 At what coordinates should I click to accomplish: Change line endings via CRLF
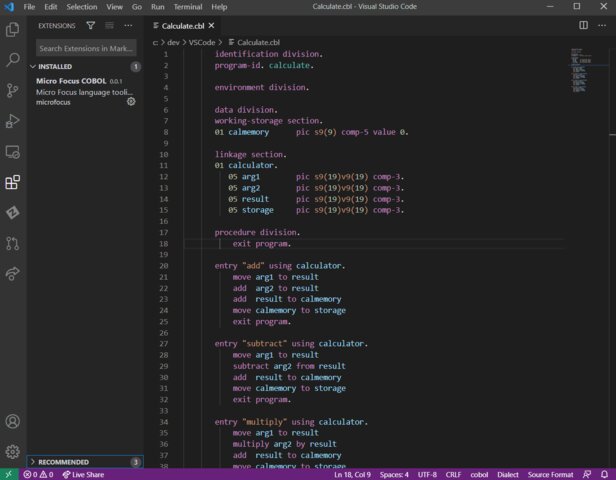click(x=453, y=475)
